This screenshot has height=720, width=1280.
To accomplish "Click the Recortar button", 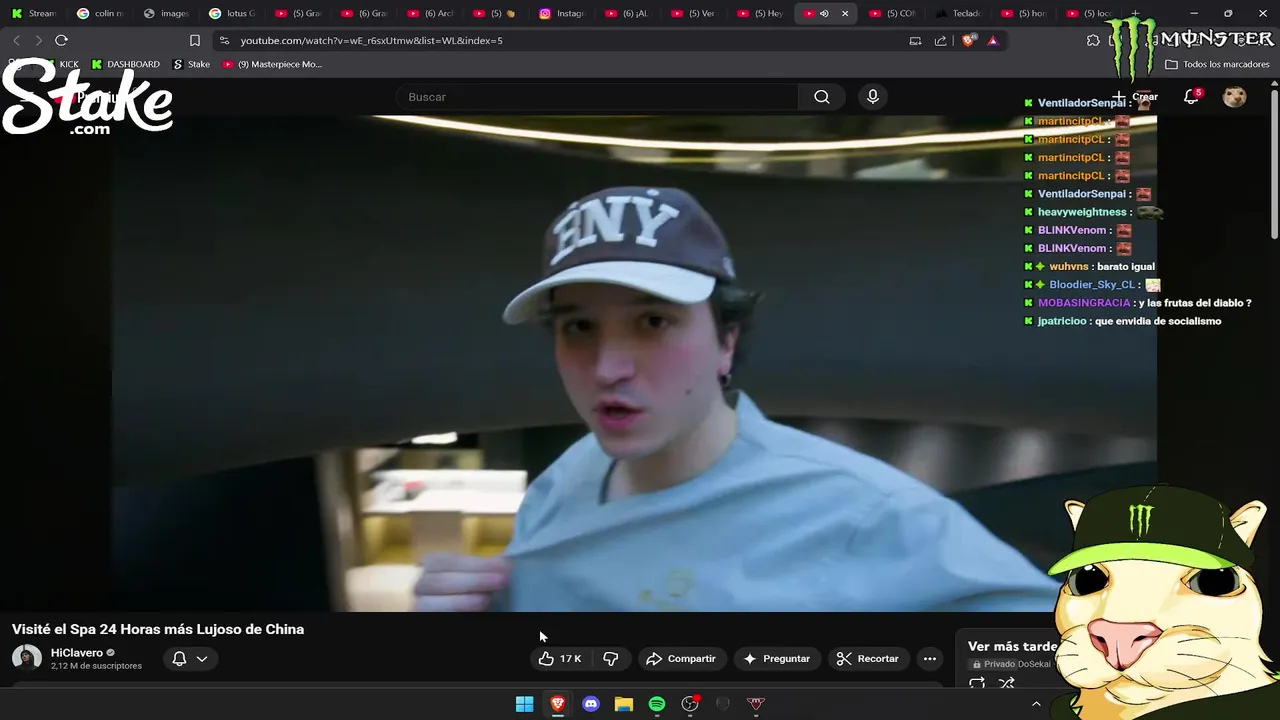I will [868, 658].
